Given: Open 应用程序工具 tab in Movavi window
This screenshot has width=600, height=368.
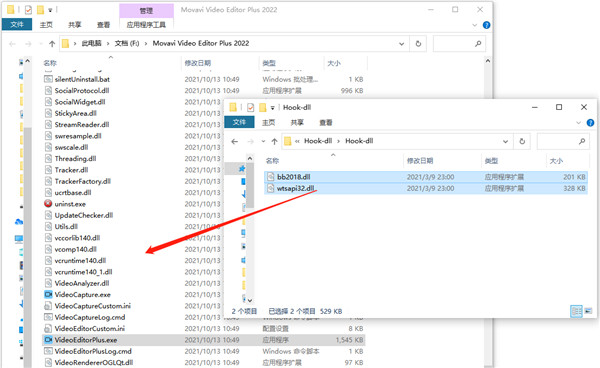Looking at the screenshot, I should point(146,25).
